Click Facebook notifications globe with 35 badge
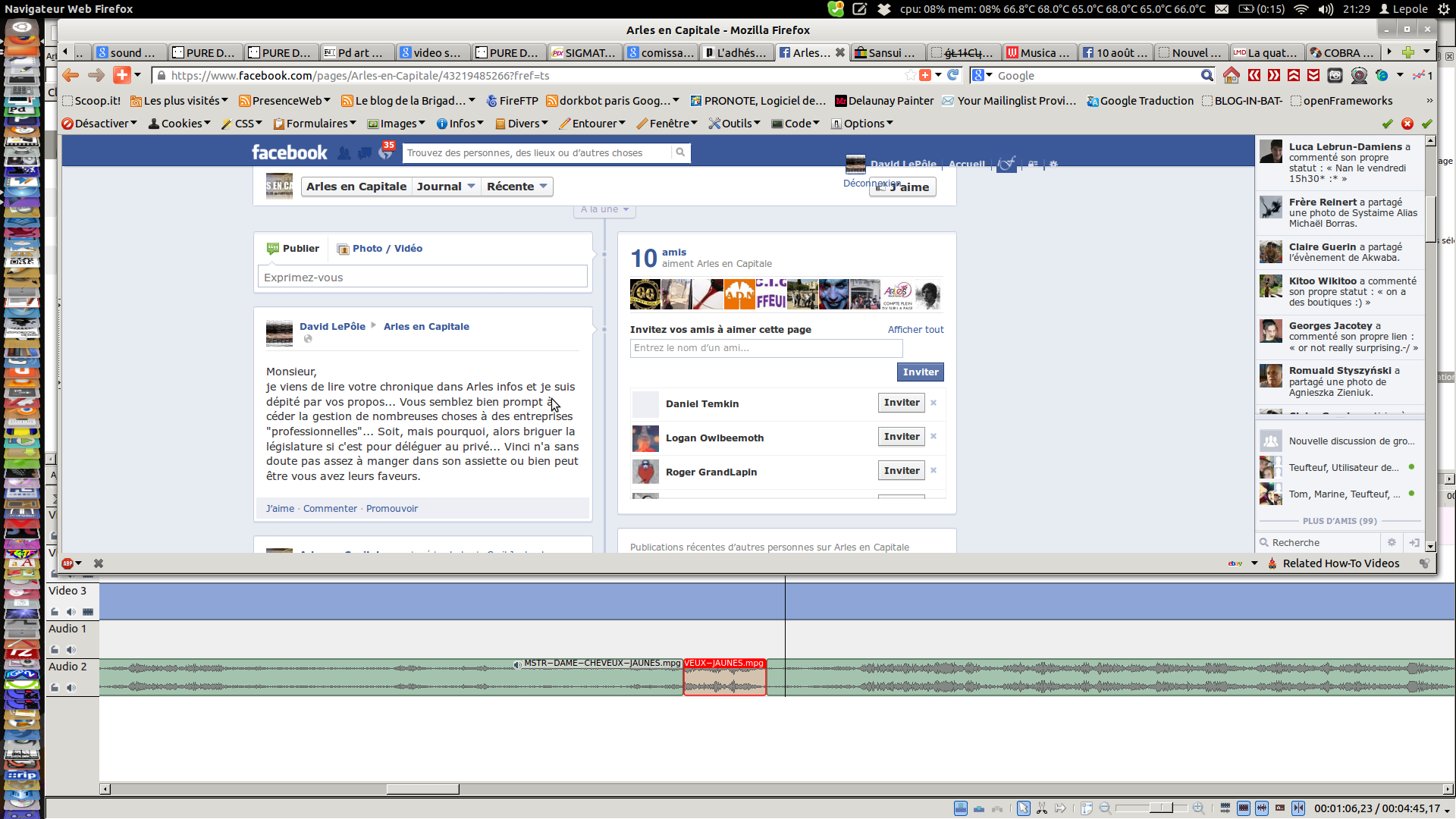Viewport: 1456px width, 819px height. click(x=385, y=152)
